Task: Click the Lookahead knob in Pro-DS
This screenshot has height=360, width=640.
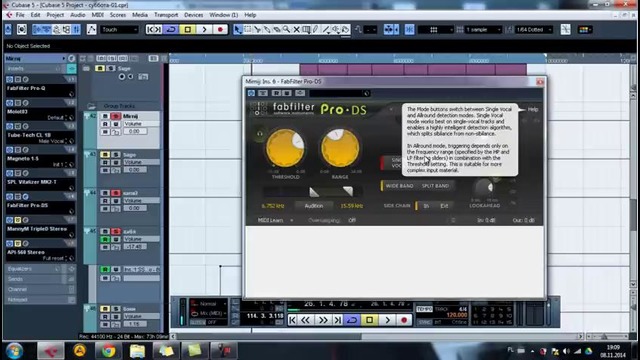Action: coord(484,188)
